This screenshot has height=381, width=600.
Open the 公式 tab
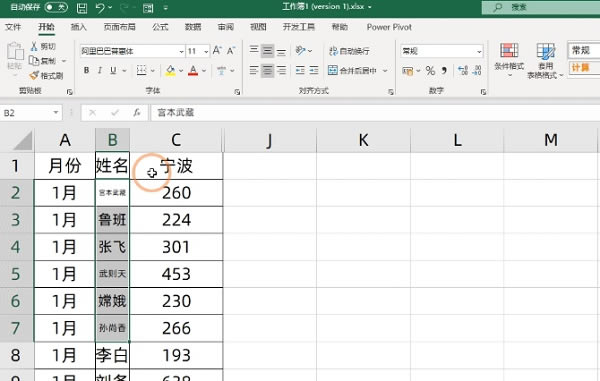(160, 27)
